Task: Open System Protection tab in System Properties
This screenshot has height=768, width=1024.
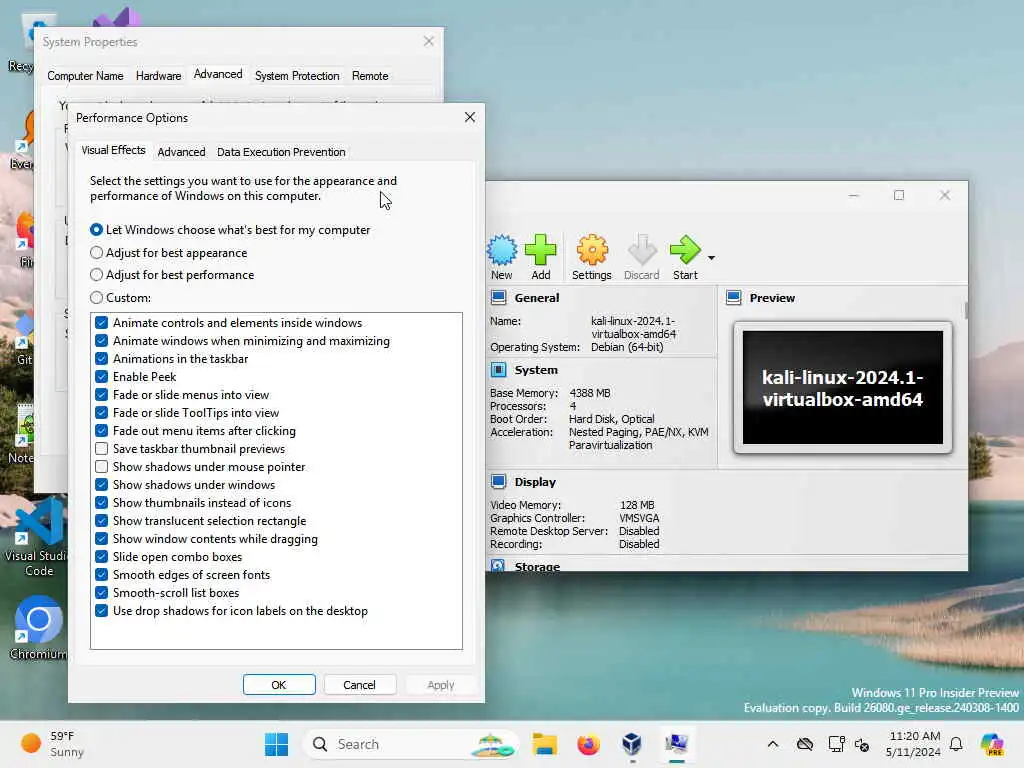Action: [297, 76]
